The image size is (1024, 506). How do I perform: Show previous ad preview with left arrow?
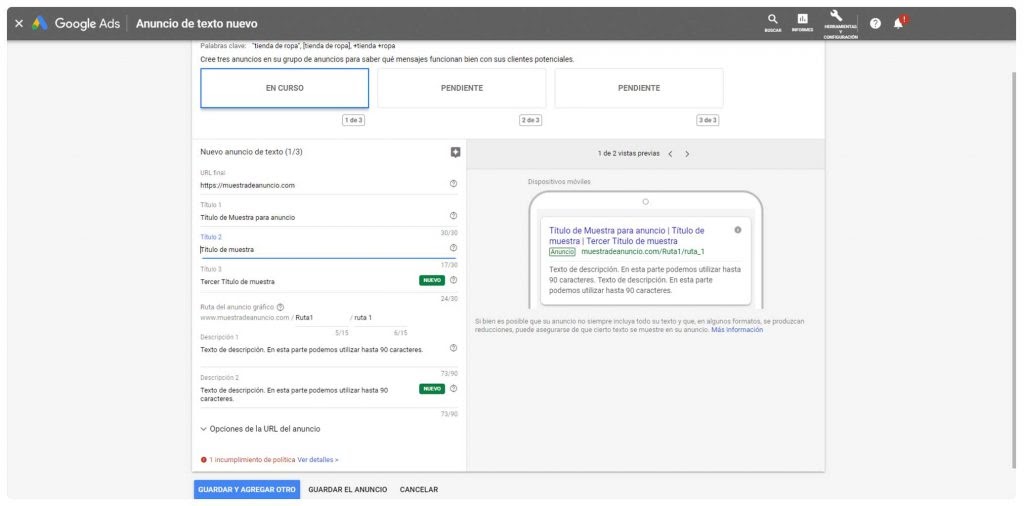(670, 154)
